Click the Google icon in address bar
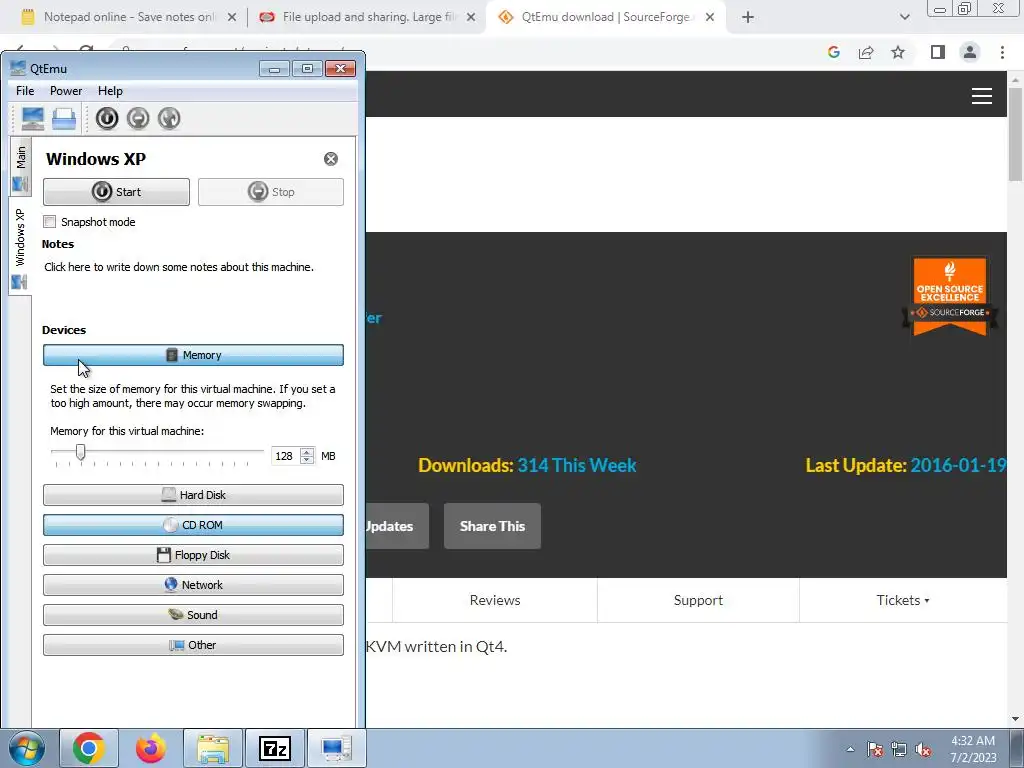This screenshot has height=768, width=1024. [833, 52]
